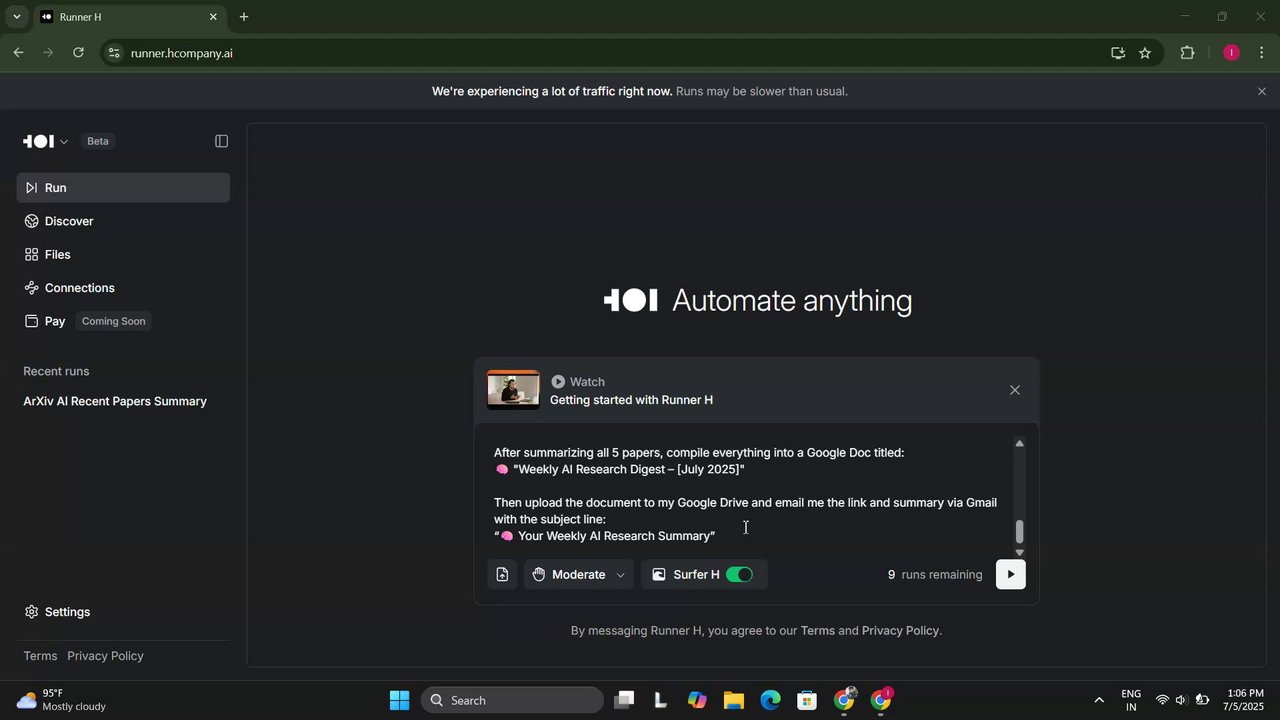This screenshot has height=720, width=1280.
Task: Open File Explorer from taskbar
Action: tap(734, 700)
